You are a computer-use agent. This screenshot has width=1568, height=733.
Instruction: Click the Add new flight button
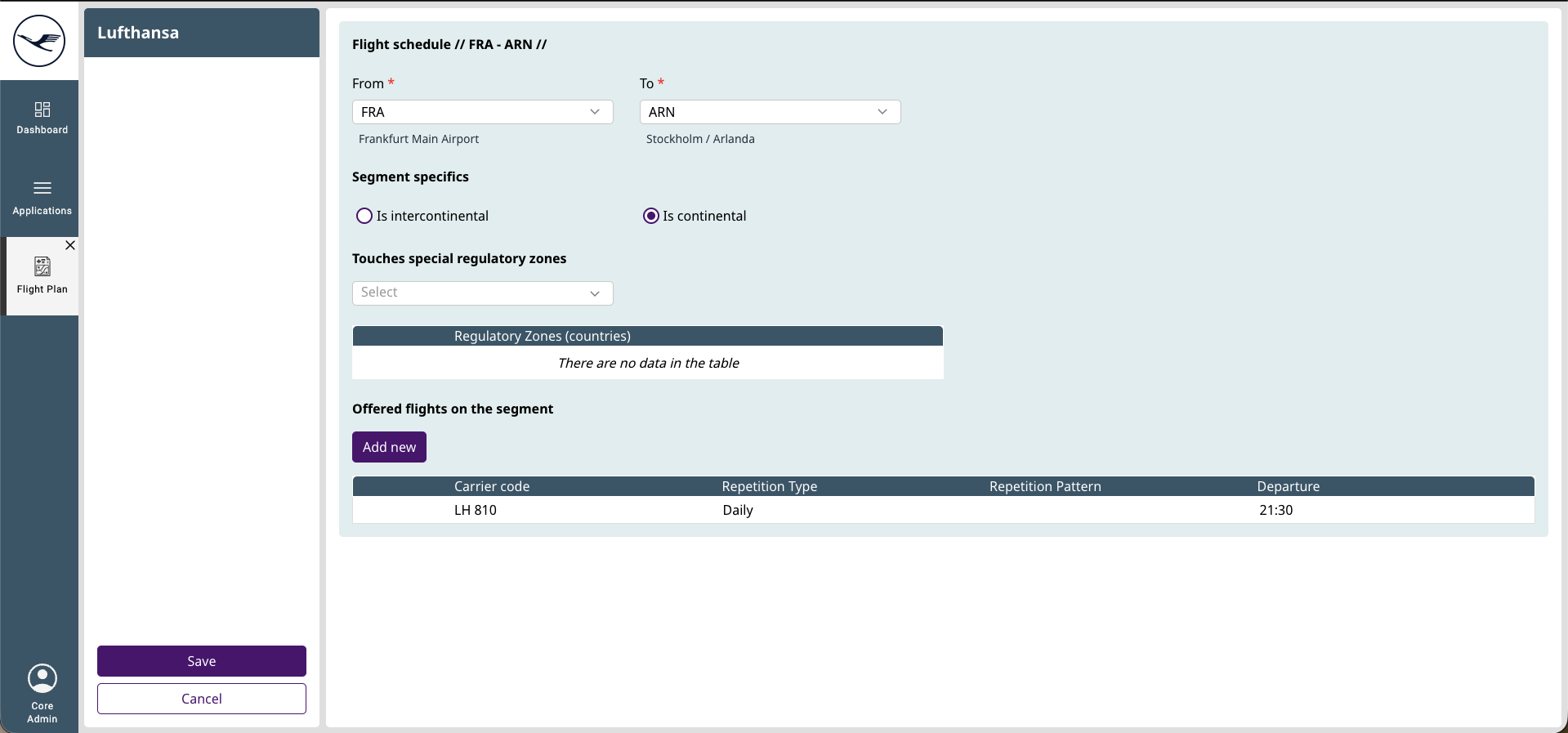[x=389, y=447]
